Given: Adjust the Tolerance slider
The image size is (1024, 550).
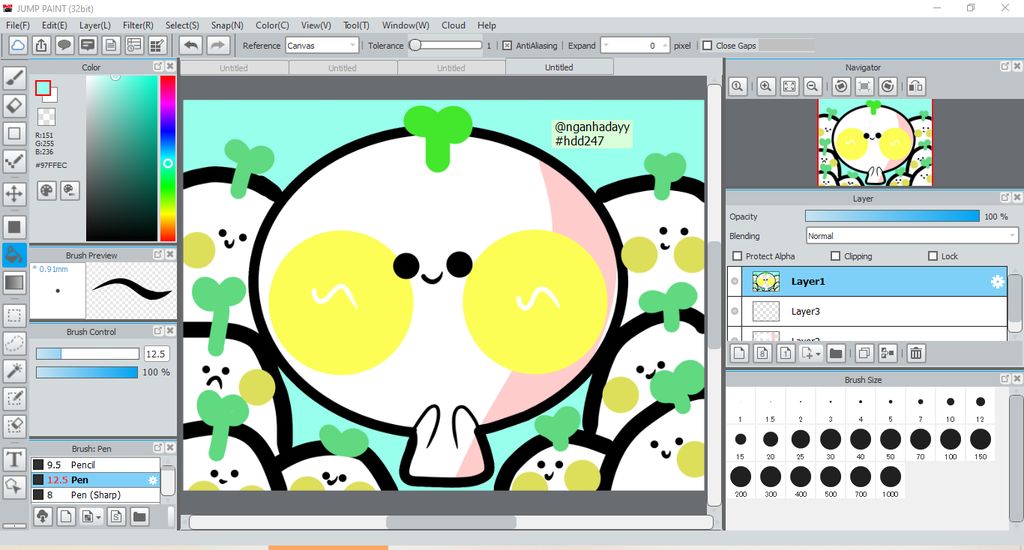Looking at the screenshot, I should coord(445,46).
